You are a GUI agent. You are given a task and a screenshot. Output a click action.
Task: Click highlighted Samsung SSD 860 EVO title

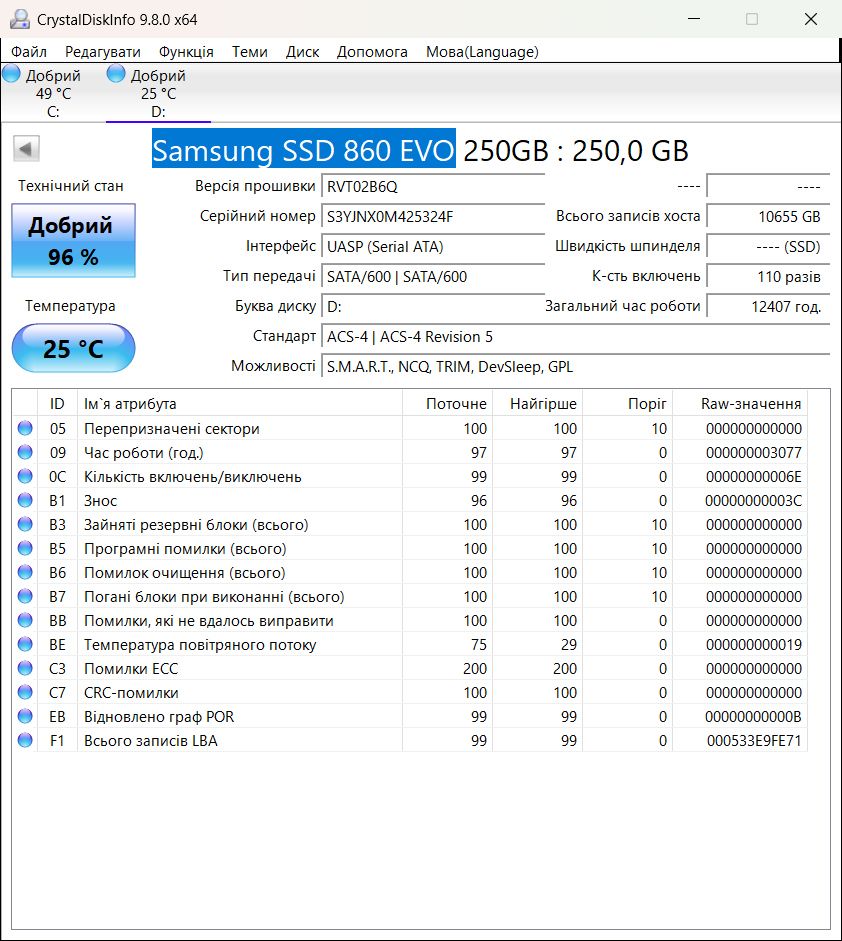pos(304,149)
